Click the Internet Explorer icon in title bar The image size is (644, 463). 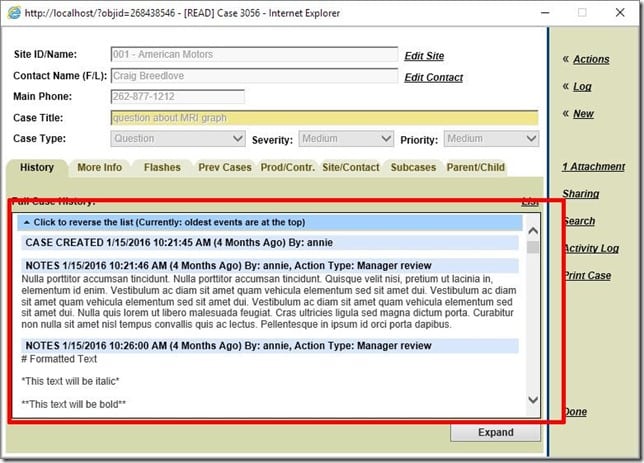click(x=14, y=13)
